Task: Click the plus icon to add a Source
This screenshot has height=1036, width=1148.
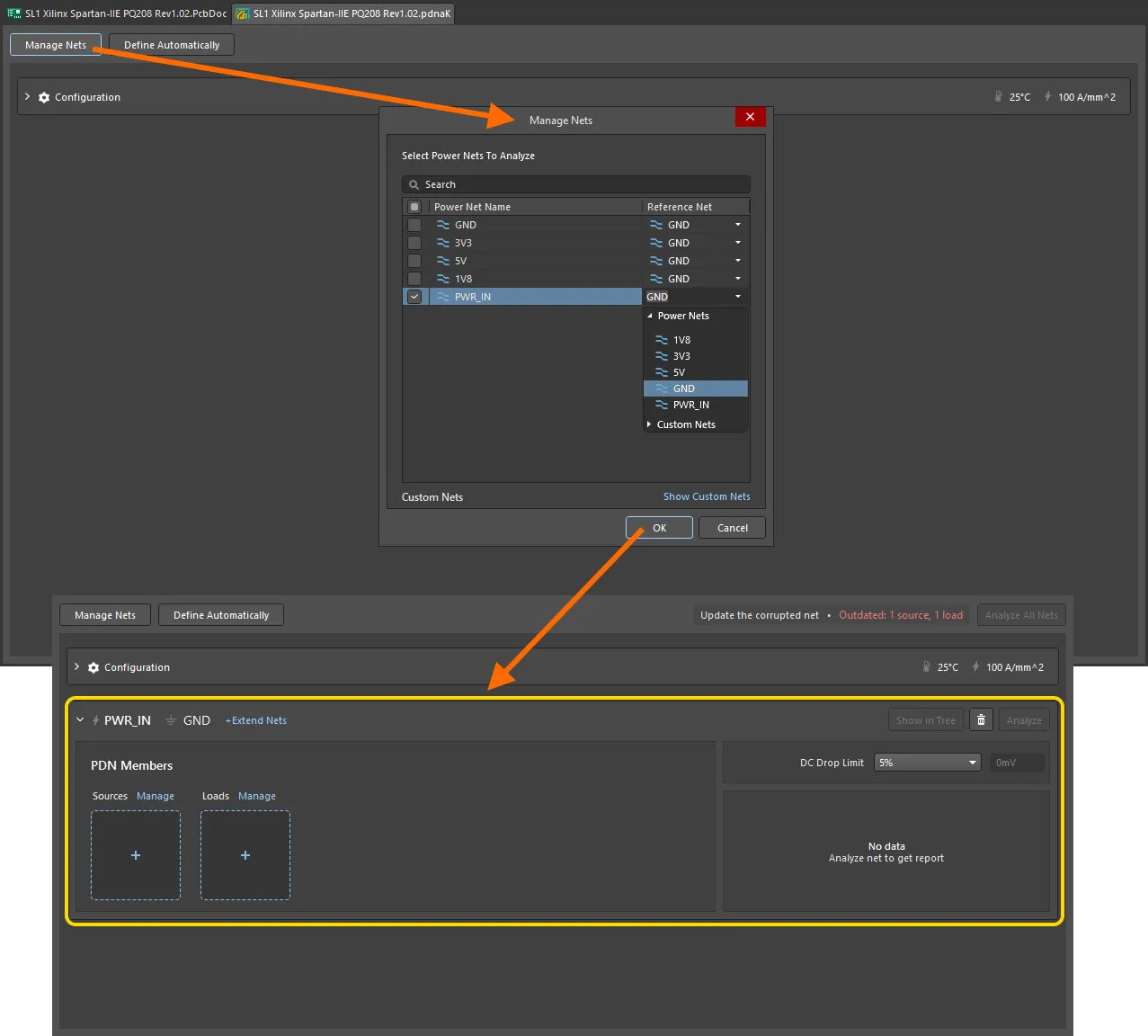Action: click(136, 855)
